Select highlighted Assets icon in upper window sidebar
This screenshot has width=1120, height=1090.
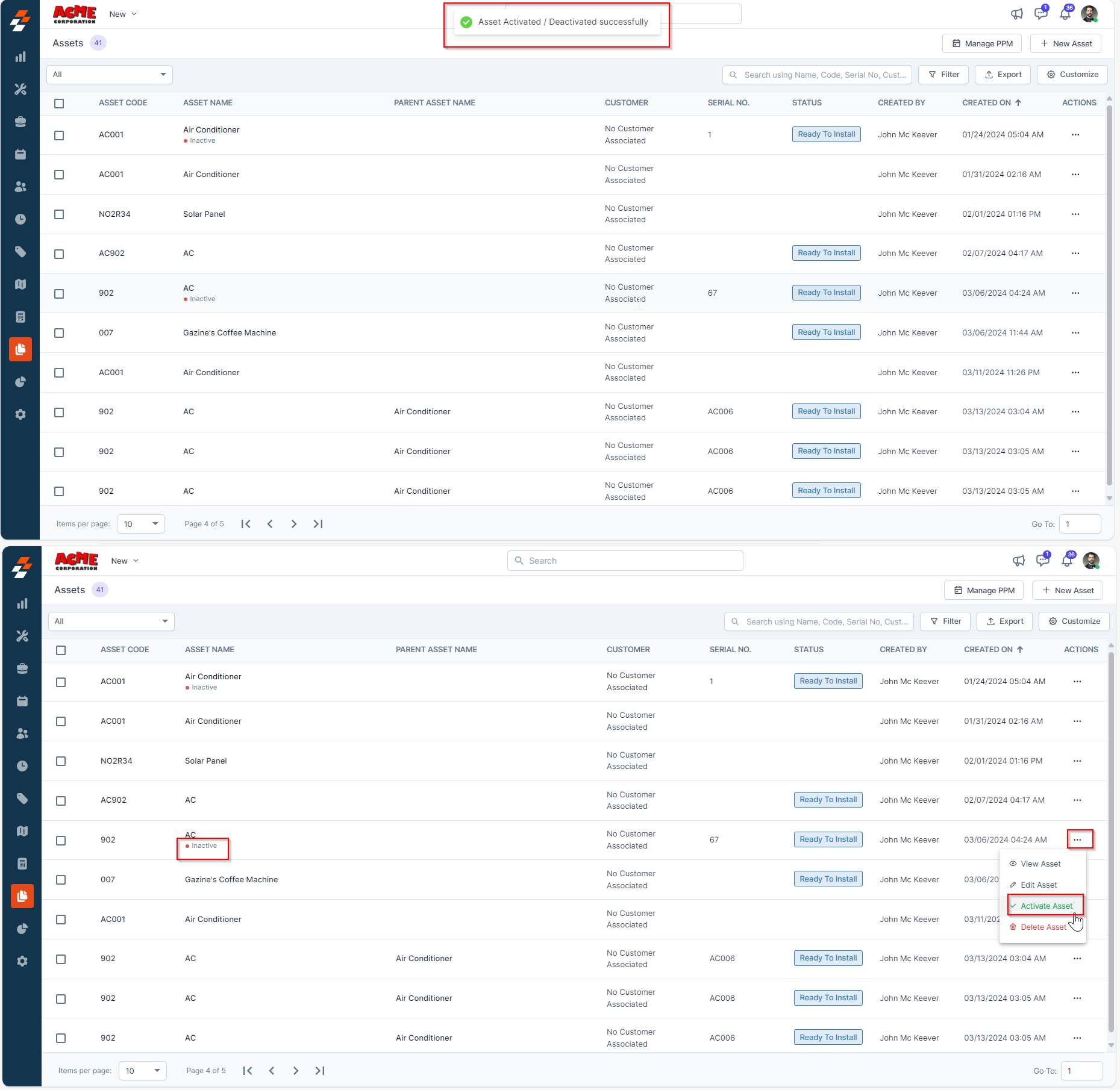[20, 349]
